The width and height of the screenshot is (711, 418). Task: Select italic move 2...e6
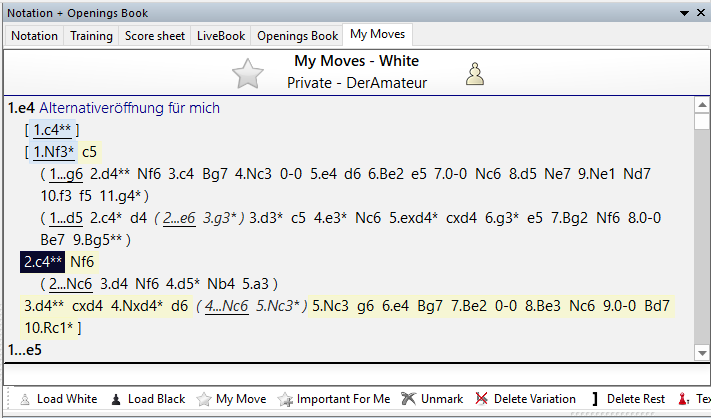coord(179,218)
